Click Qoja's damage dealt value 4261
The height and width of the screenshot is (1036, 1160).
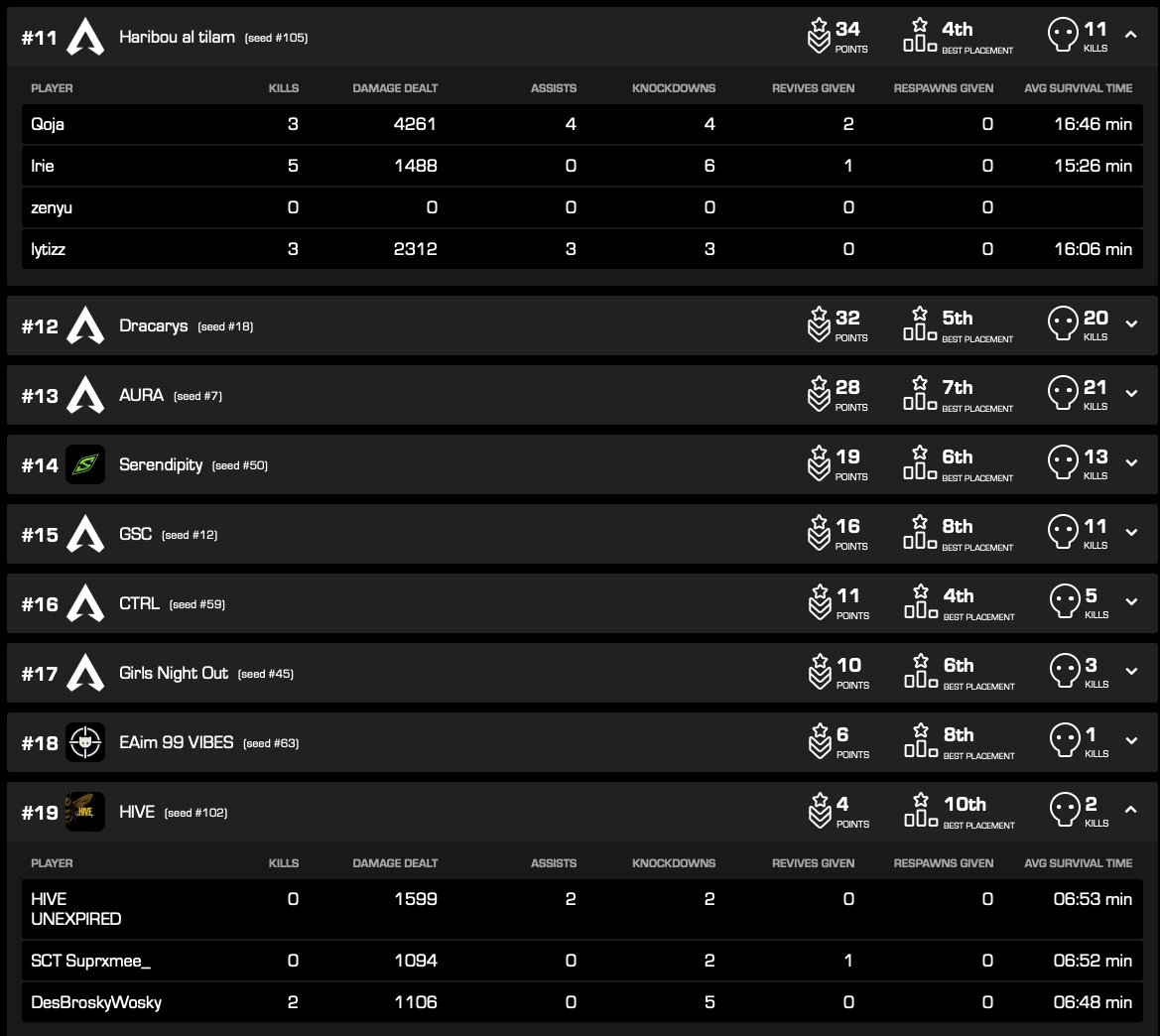coord(415,124)
